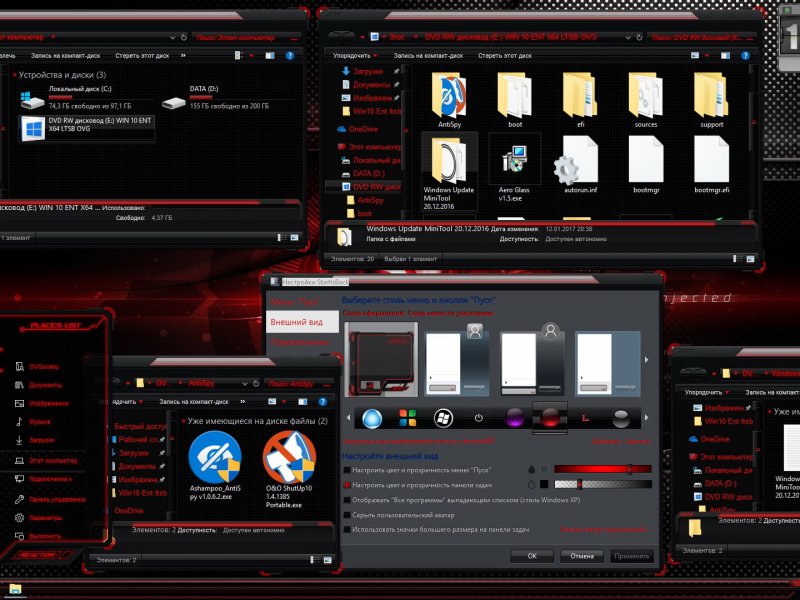
Task: Launch O&O ShutUp10 1.4.1385 Portable.exe
Action: tap(289, 469)
